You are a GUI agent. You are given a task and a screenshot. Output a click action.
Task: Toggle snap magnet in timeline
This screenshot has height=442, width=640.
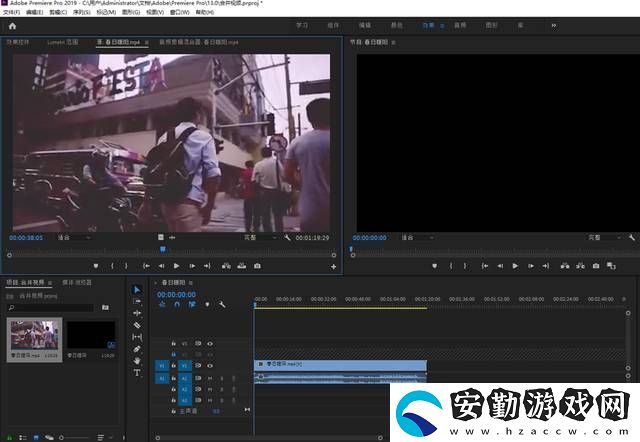pyautogui.click(x=177, y=304)
